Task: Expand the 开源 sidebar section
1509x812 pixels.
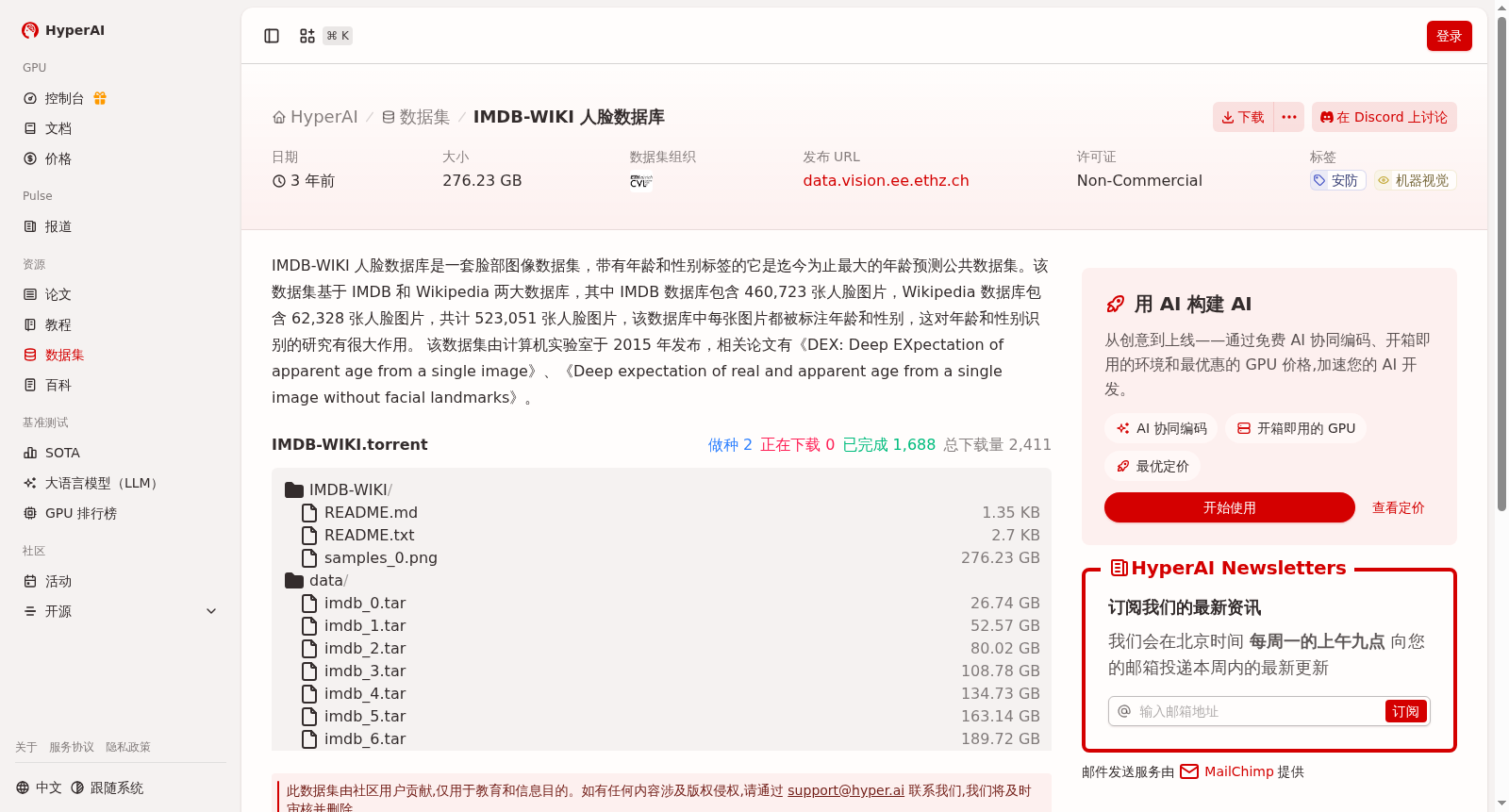Action: [121, 611]
